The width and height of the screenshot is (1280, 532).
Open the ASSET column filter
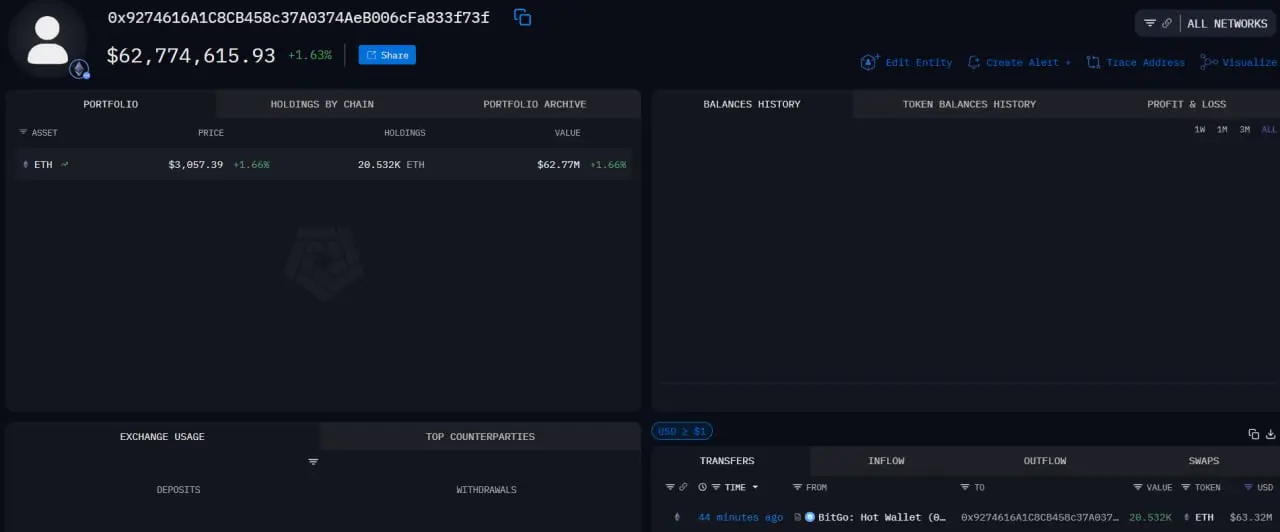click(23, 132)
